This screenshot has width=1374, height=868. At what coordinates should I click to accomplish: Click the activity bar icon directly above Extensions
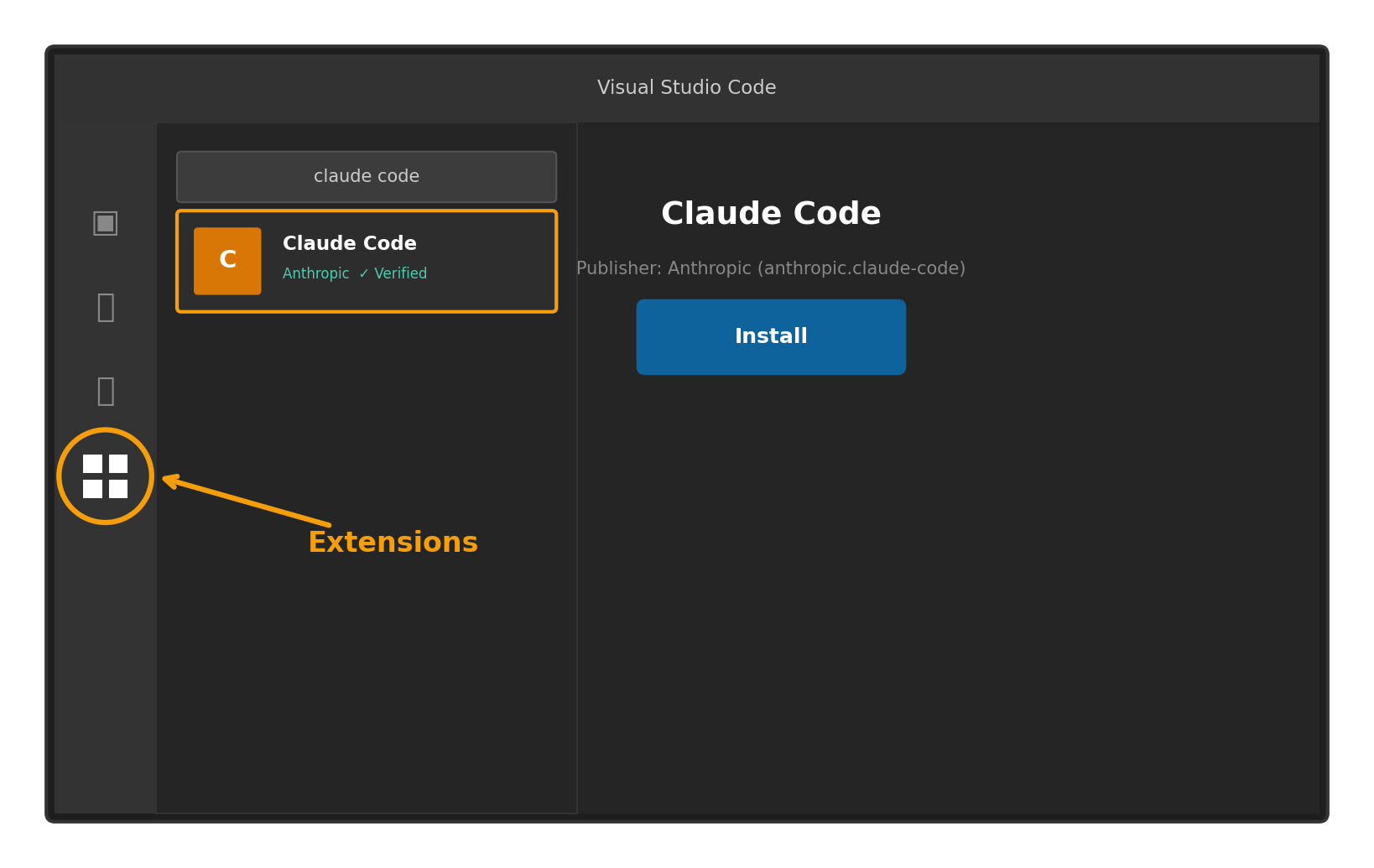pyautogui.click(x=105, y=391)
